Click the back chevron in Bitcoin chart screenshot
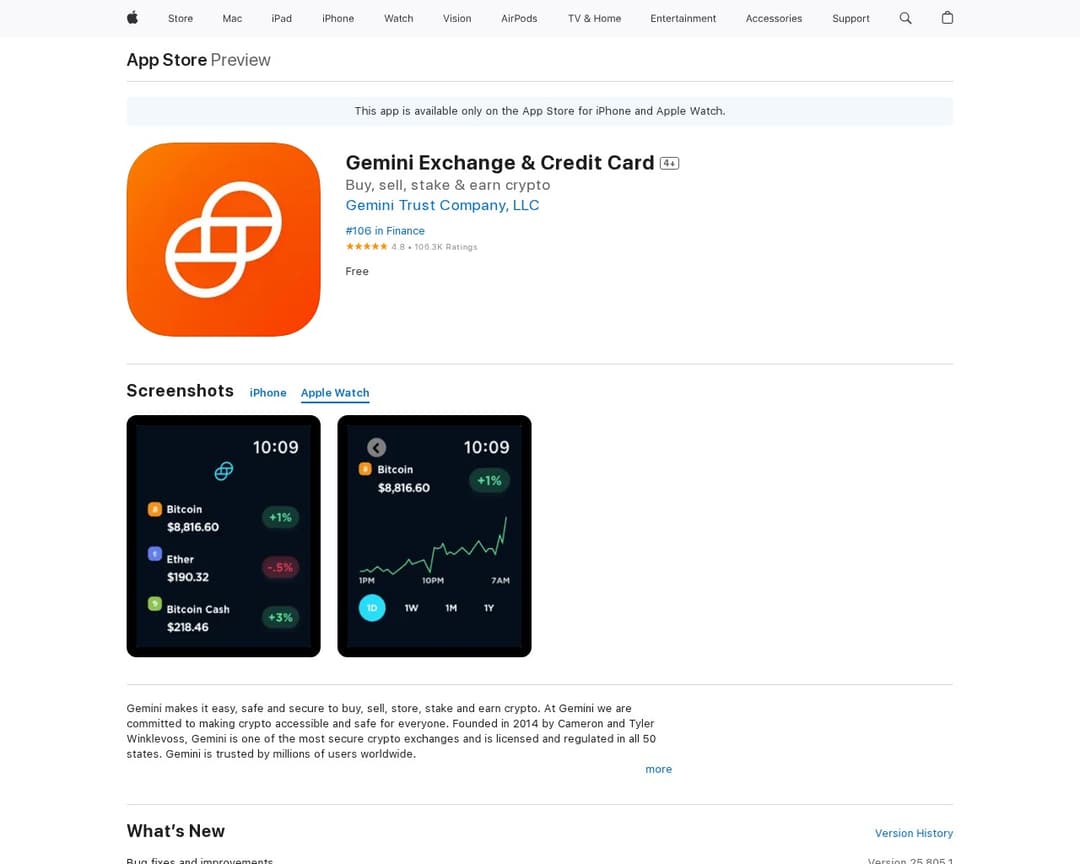This screenshot has height=864, width=1080. coord(376,448)
